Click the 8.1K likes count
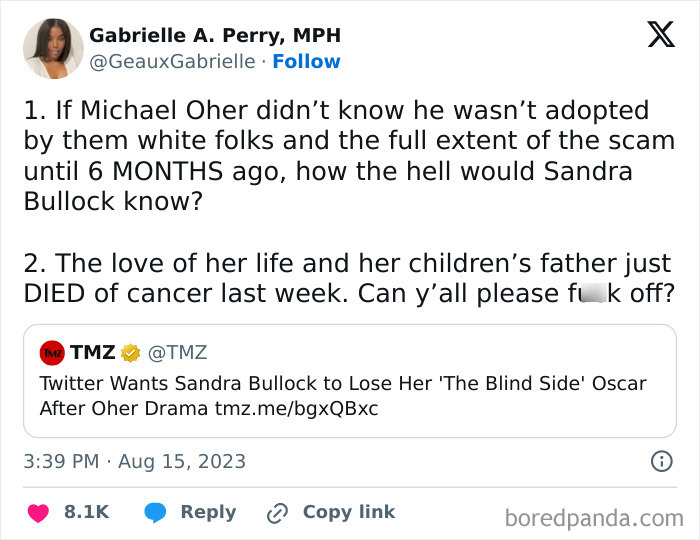 (86, 512)
